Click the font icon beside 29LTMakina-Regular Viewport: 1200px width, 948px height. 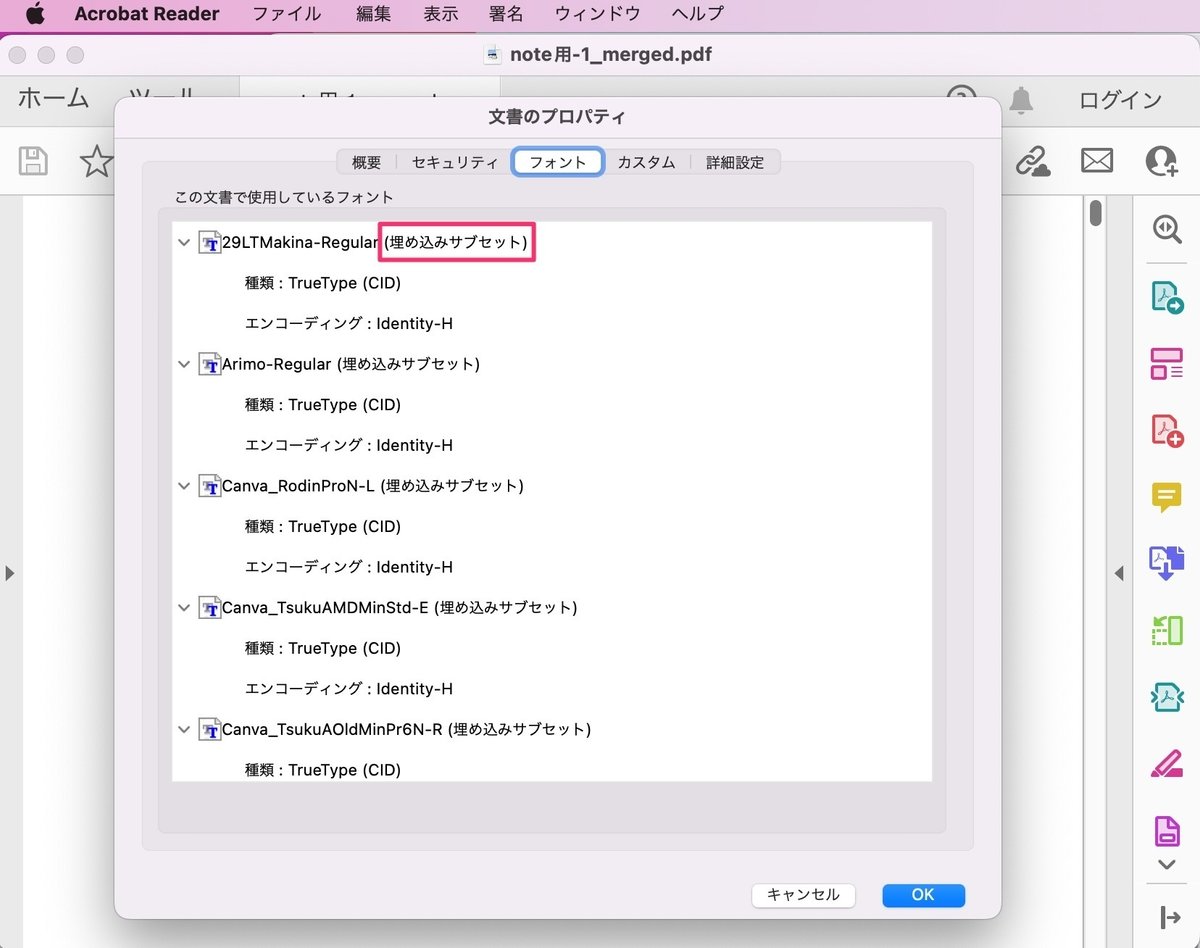point(209,243)
